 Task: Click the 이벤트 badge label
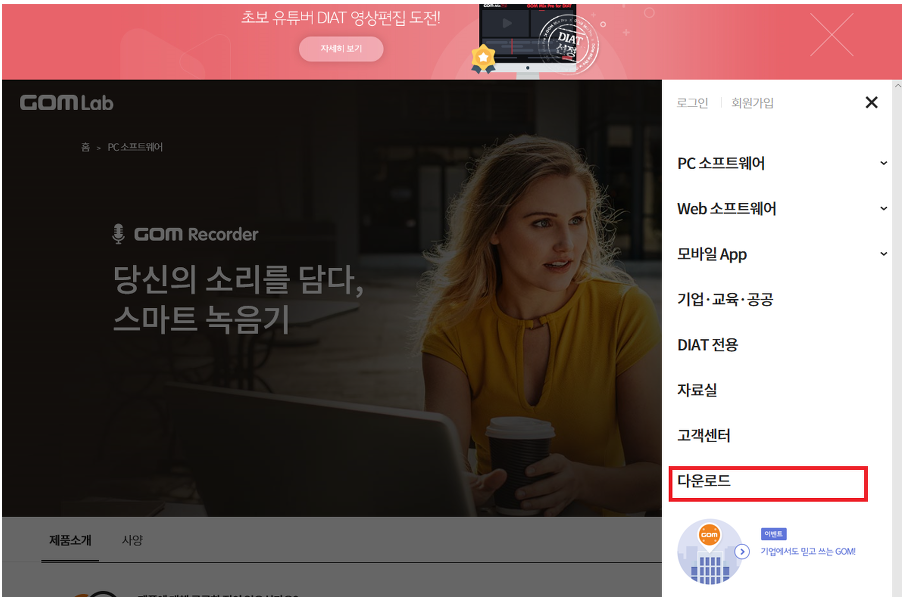pyautogui.click(x=774, y=534)
